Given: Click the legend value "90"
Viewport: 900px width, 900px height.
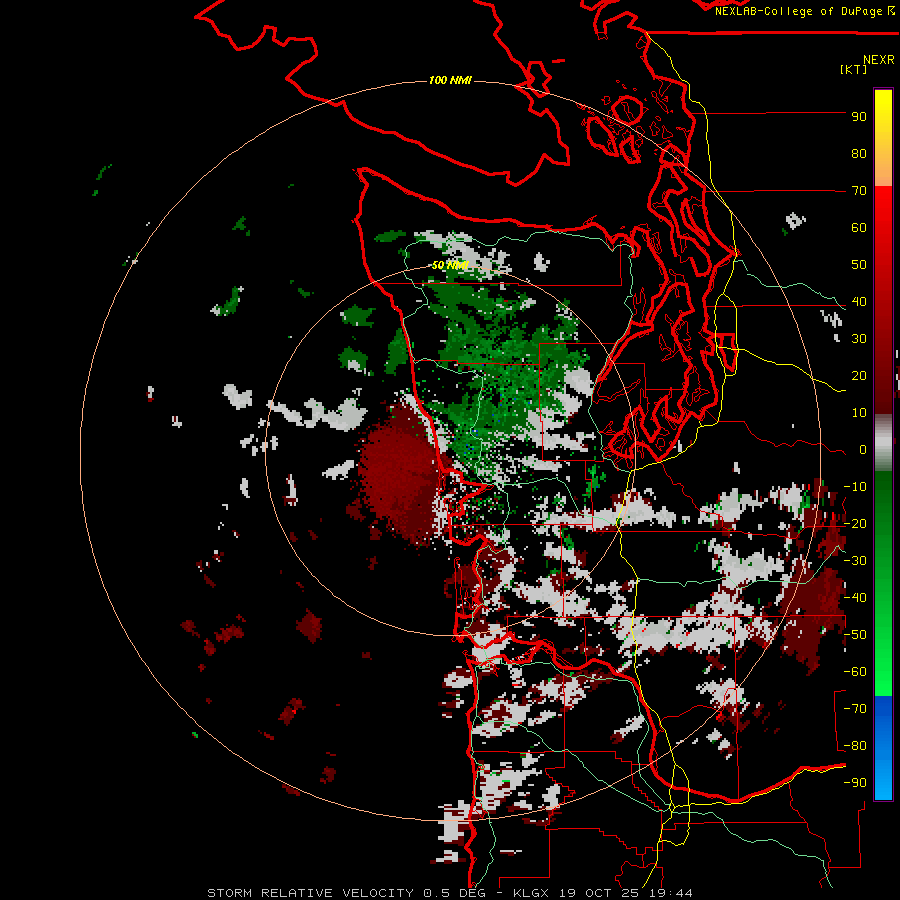Looking at the screenshot, I should (x=859, y=117).
